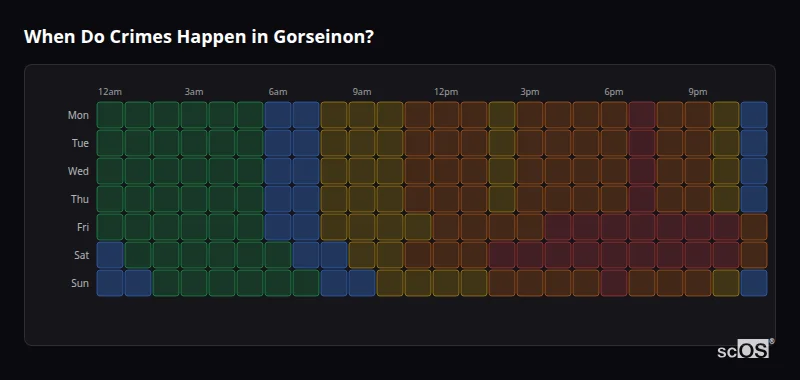Select the blue Sunday 12am cell
Image resolution: width=800 pixels, height=380 pixels.
click(x=110, y=283)
